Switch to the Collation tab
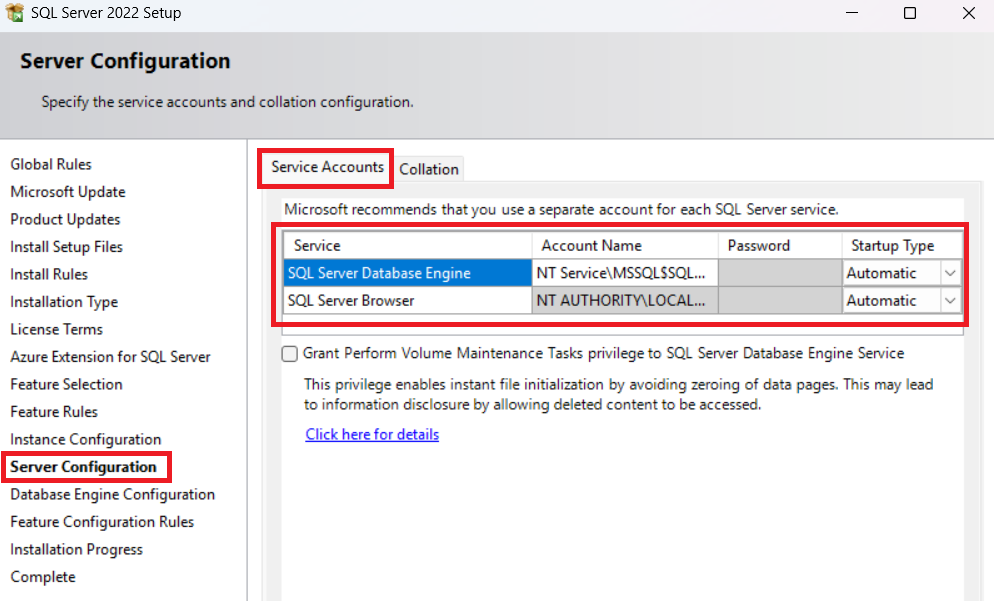The image size is (994, 601). (x=429, y=169)
